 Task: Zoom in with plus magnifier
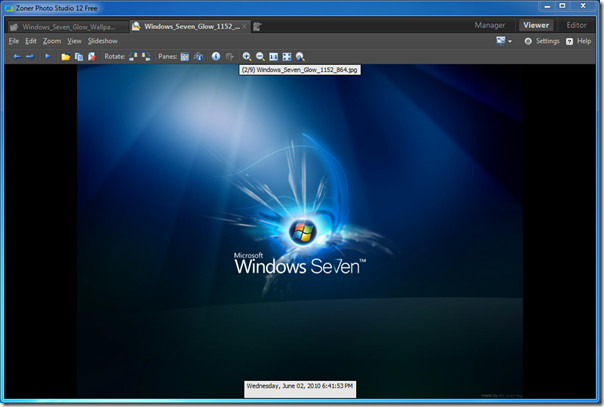pyautogui.click(x=247, y=57)
